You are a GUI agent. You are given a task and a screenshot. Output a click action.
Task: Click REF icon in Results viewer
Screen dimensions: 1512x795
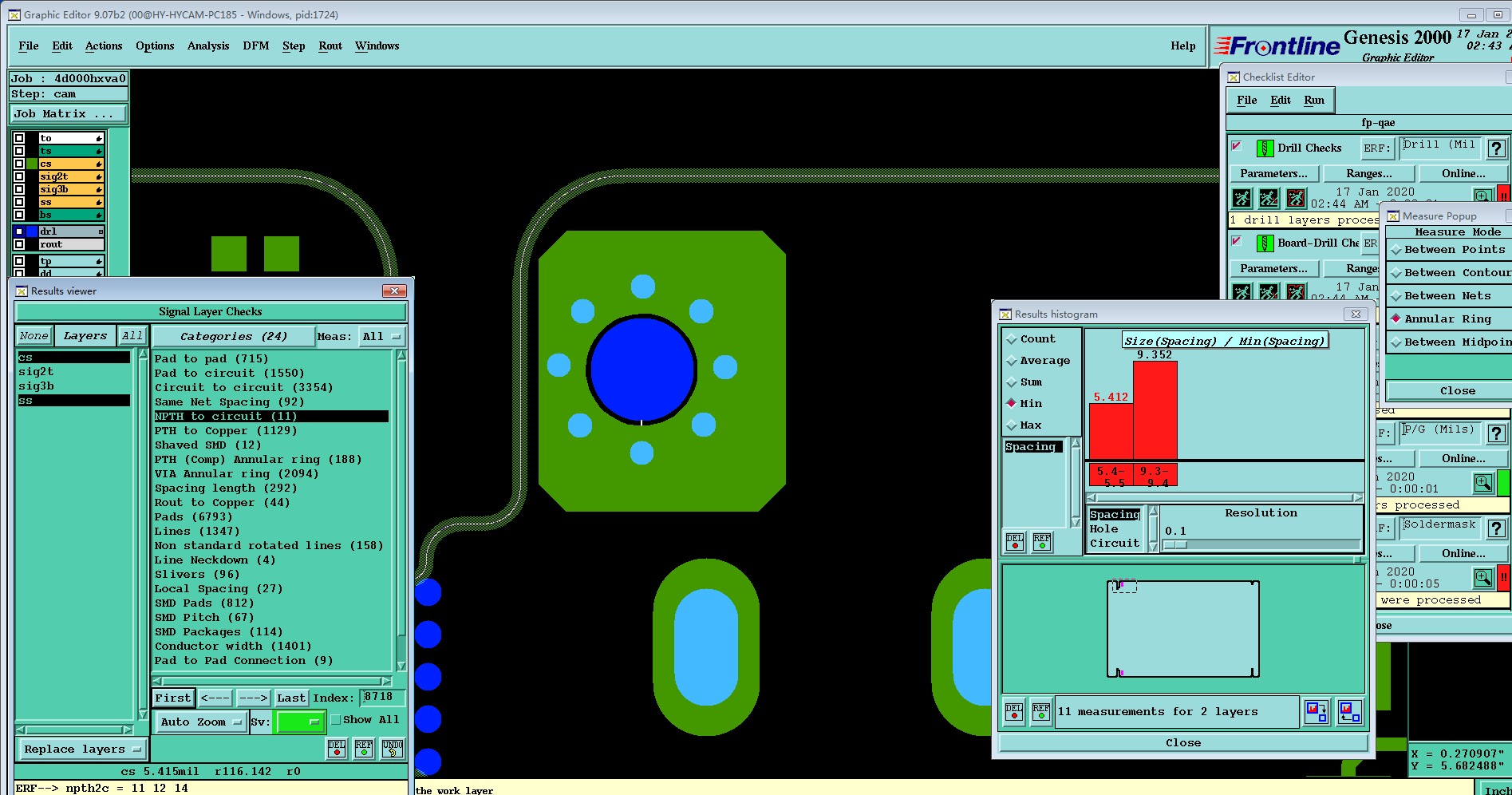tap(364, 749)
